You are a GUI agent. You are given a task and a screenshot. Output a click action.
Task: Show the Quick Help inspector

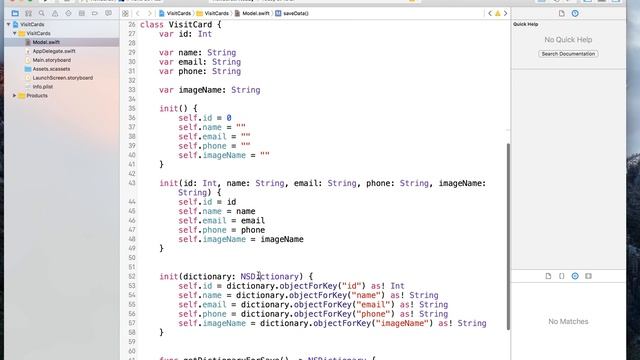point(575,13)
